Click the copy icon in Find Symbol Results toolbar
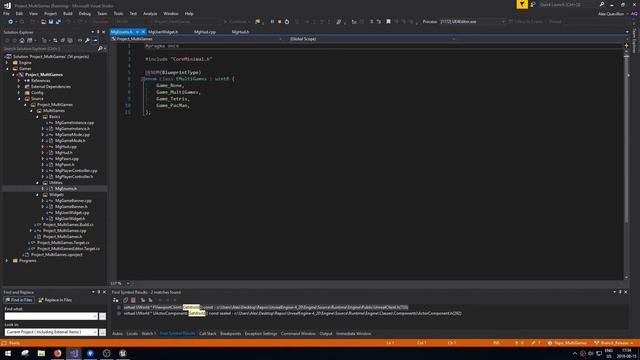Screen dimensions: 640x360 point(125,300)
